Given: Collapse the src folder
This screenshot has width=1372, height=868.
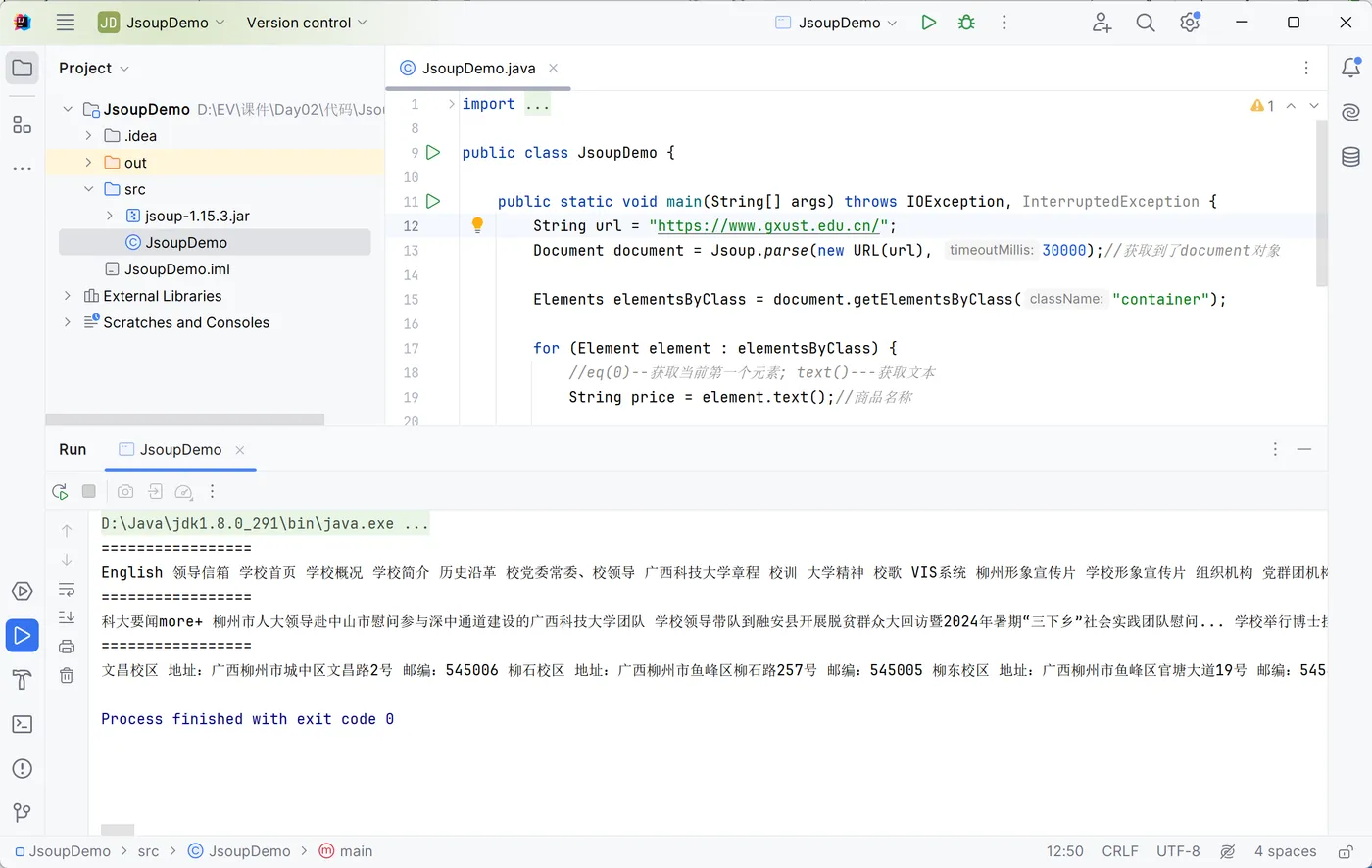Looking at the screenshot, I should [88, 189].
